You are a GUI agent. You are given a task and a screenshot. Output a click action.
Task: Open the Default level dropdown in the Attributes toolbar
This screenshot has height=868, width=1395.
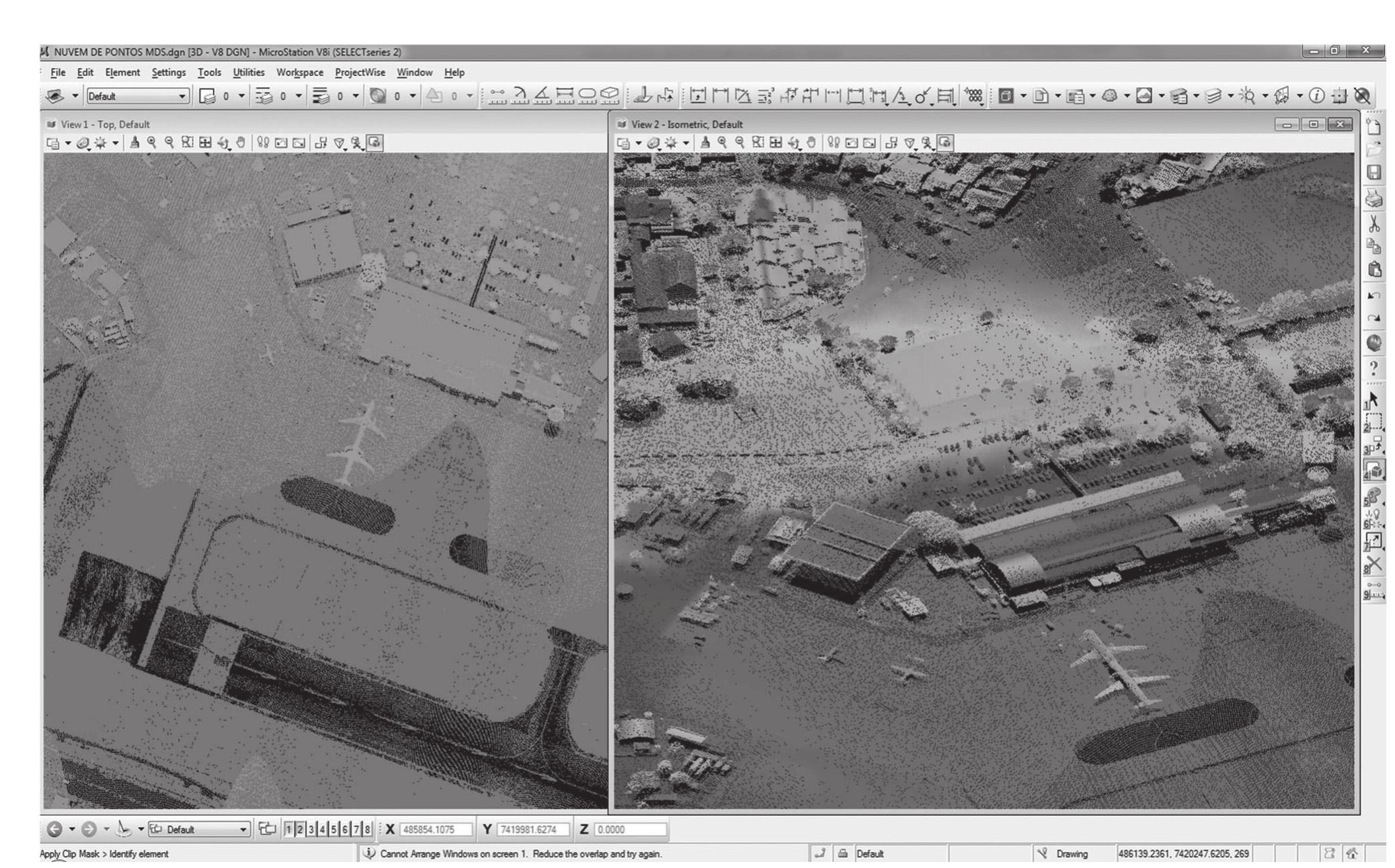[x=182, y=96]
